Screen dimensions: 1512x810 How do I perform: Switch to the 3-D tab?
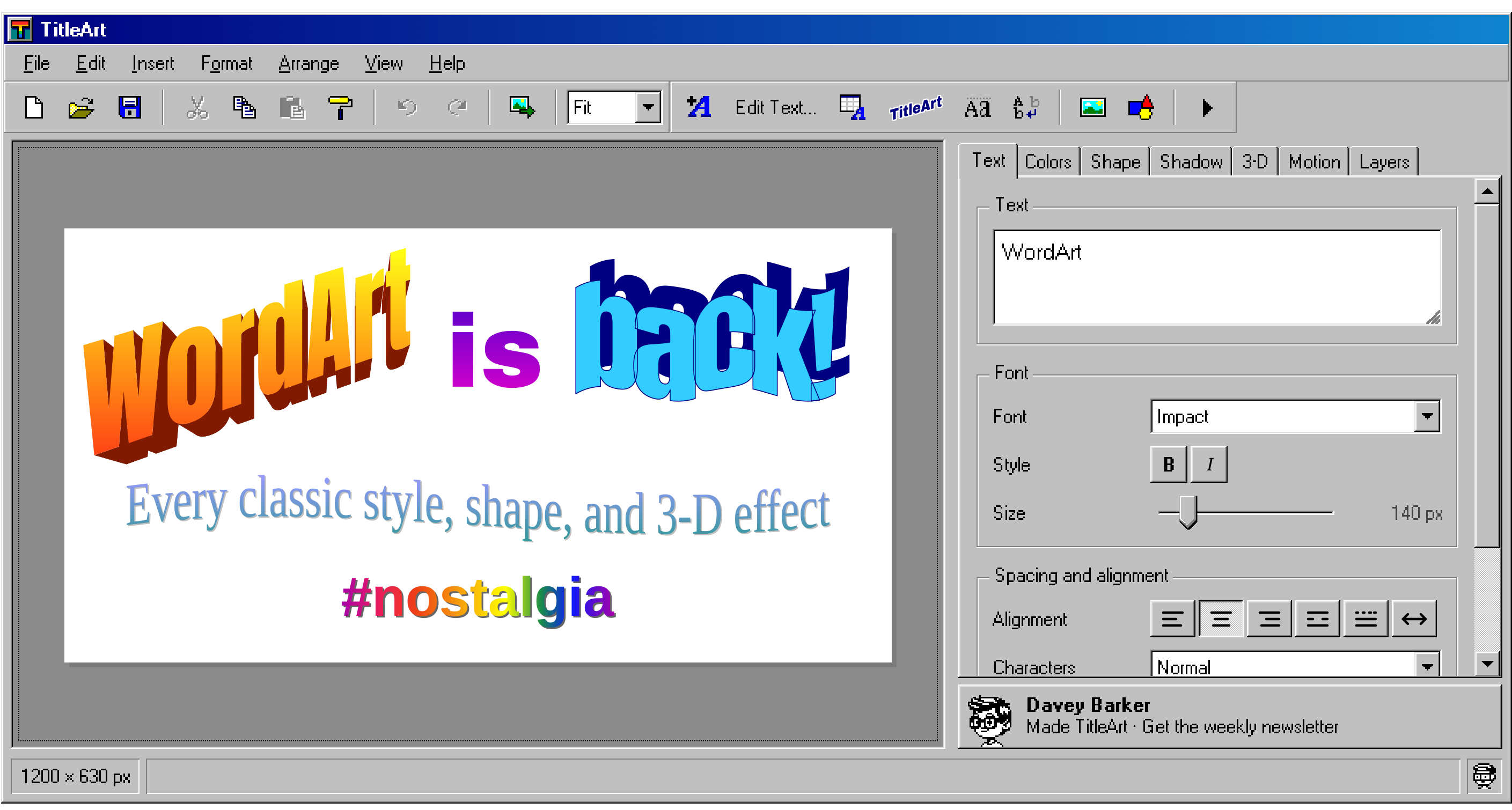click(x=1255, y=161)
